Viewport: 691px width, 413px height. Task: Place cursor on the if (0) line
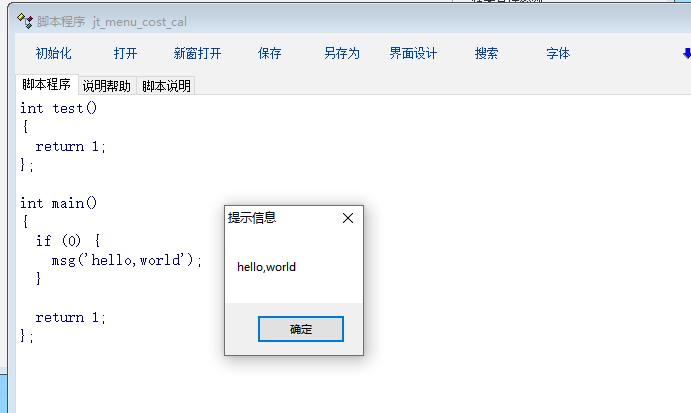pos(68,241)
